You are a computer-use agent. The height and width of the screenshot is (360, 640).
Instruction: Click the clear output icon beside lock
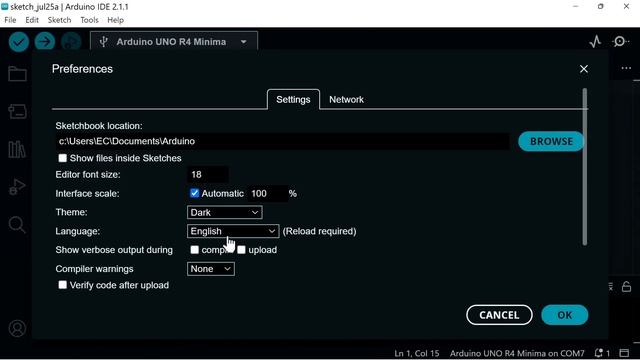pyautogui.click(x=611, y=287)
